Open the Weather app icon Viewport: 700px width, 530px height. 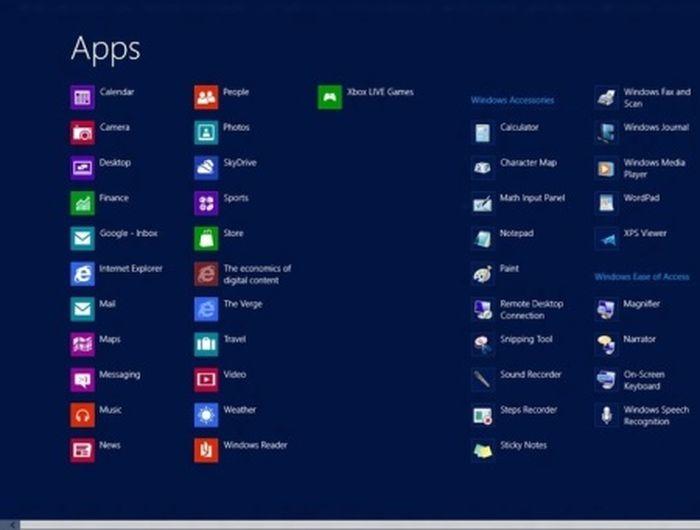(206, 415)
